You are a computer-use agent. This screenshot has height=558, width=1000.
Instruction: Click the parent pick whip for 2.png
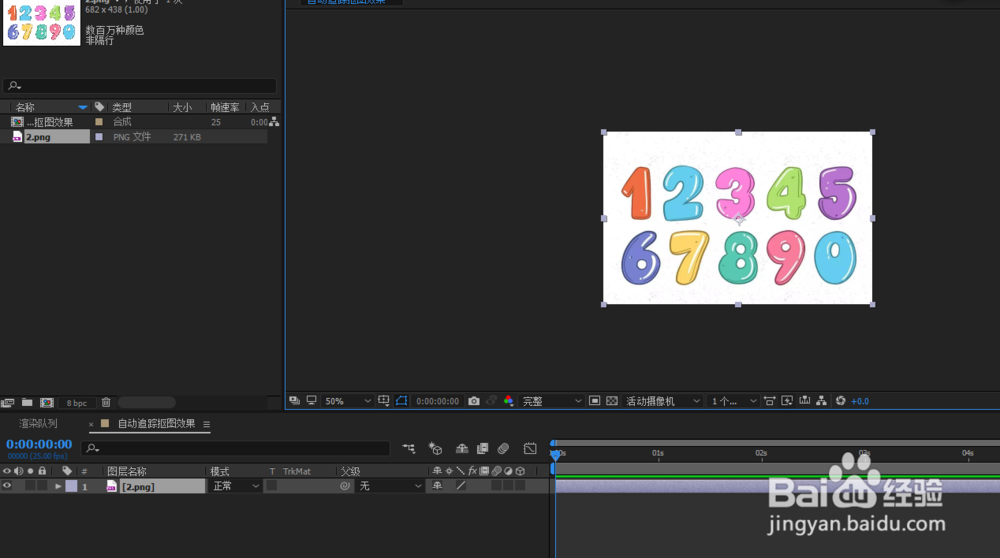click(345, 486)
